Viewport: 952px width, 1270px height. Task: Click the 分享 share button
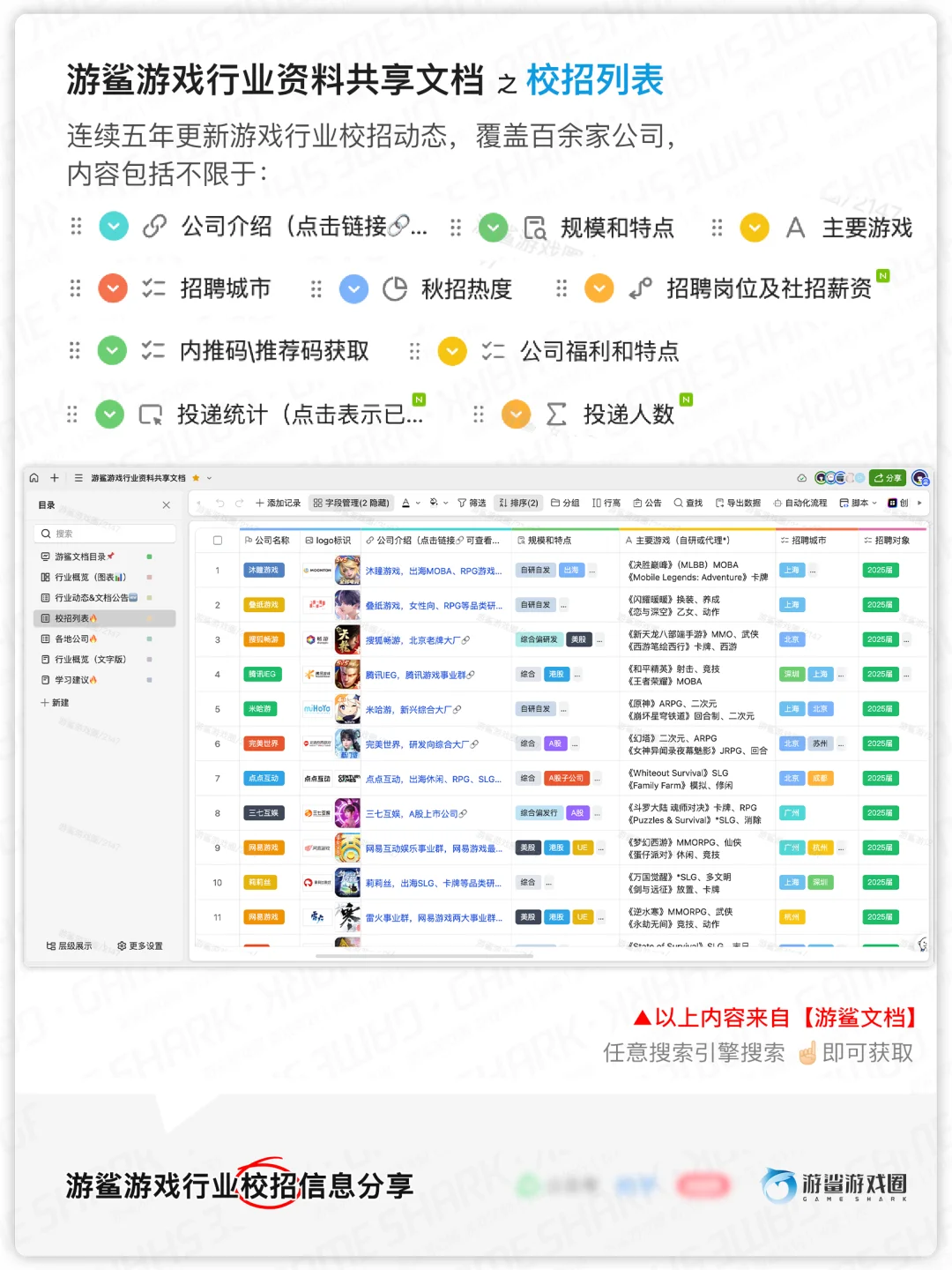pyautogui.click(x=888, y=477)
